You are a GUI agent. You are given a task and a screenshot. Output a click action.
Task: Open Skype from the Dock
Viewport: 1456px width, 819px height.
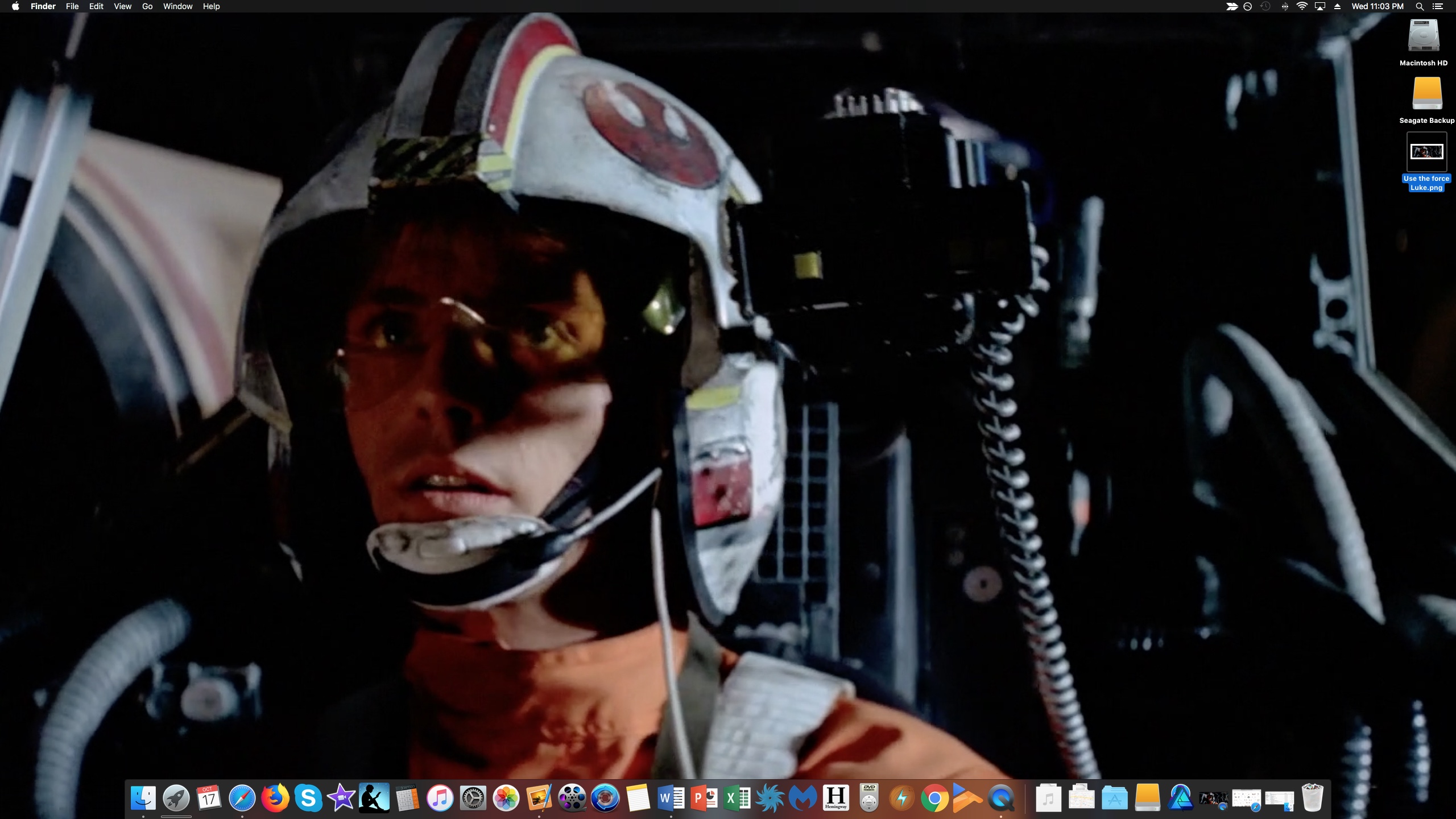[x=308, y=798]
